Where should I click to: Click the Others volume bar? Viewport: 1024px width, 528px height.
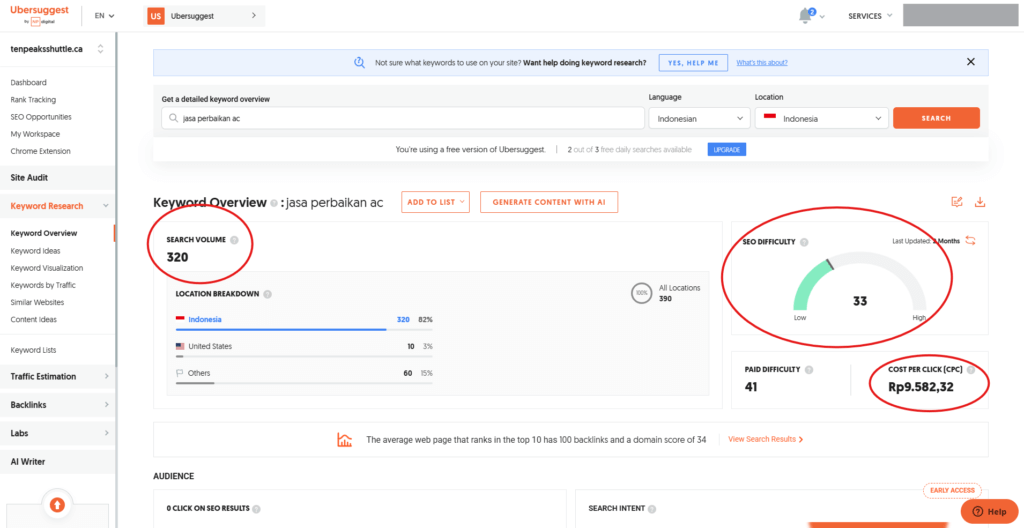304,383
